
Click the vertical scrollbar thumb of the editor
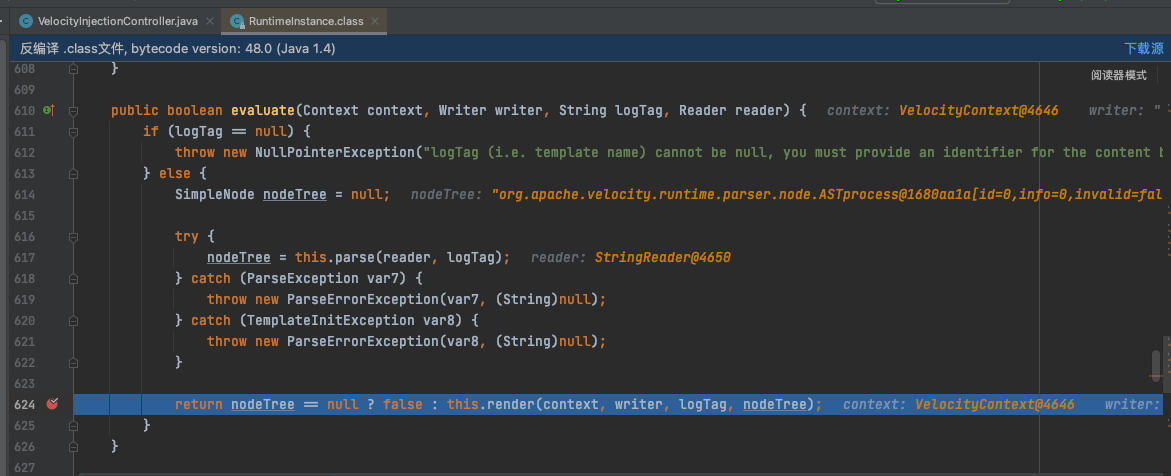(1156, 365)
